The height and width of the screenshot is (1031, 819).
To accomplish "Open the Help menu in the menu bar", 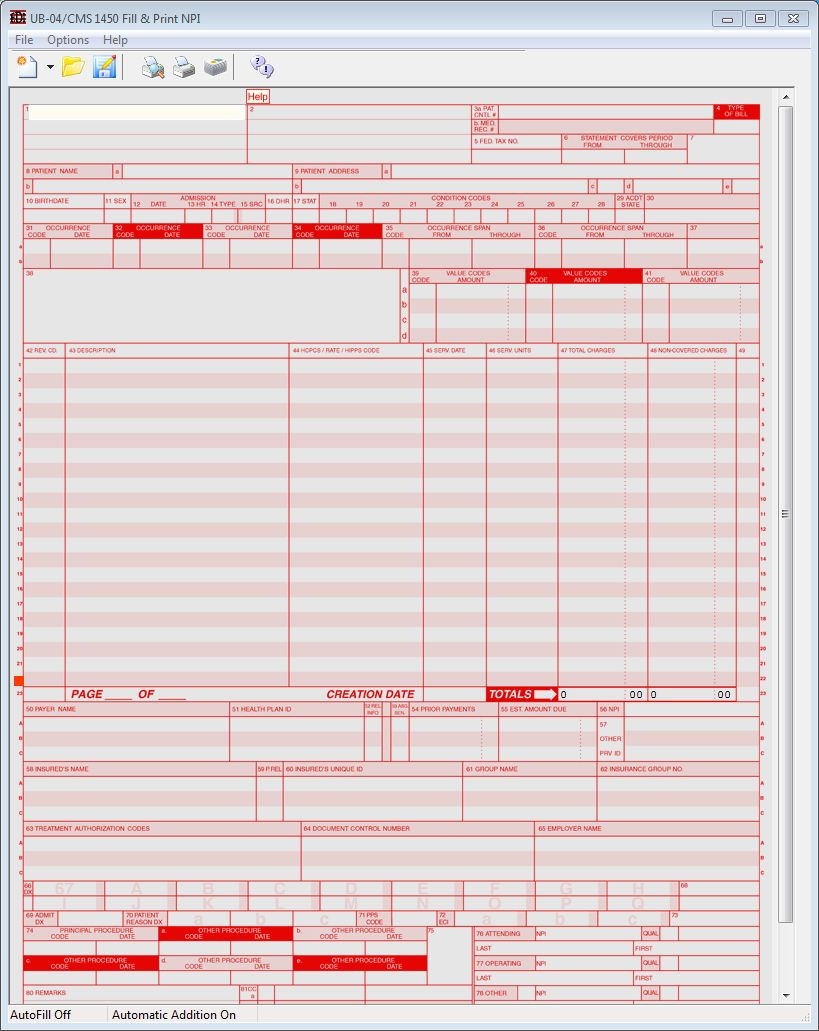I will [x=115, y=40].
